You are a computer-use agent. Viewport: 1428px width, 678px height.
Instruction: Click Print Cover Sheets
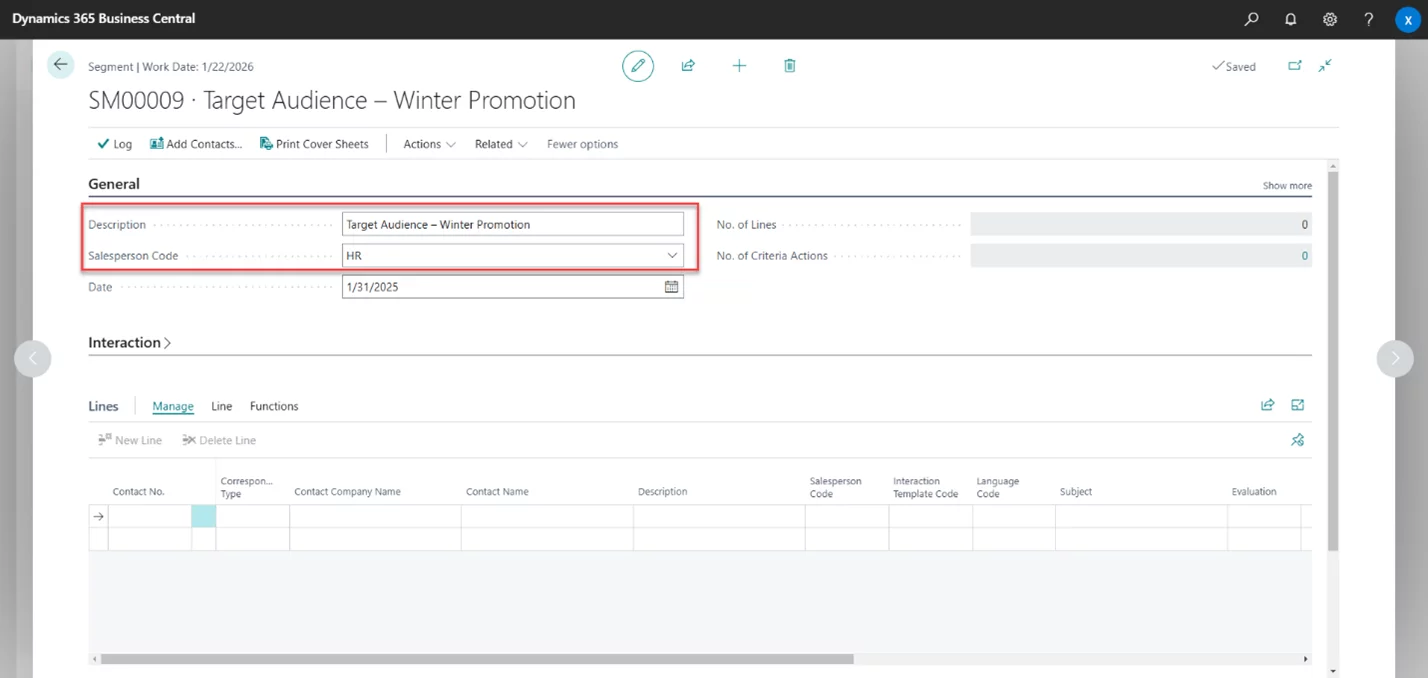[314, 144]
